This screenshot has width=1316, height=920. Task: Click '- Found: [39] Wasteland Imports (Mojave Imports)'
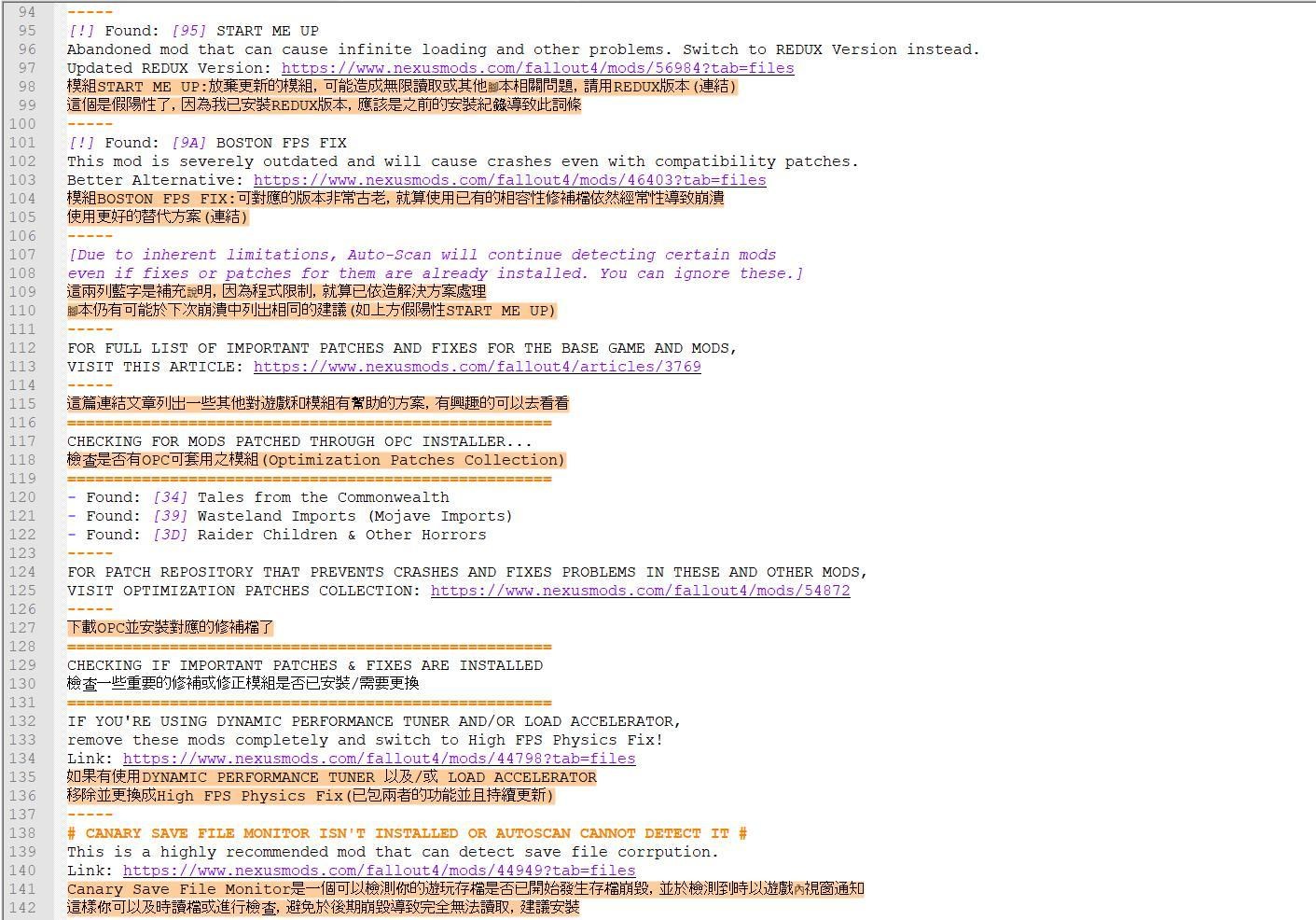[290, 516]
